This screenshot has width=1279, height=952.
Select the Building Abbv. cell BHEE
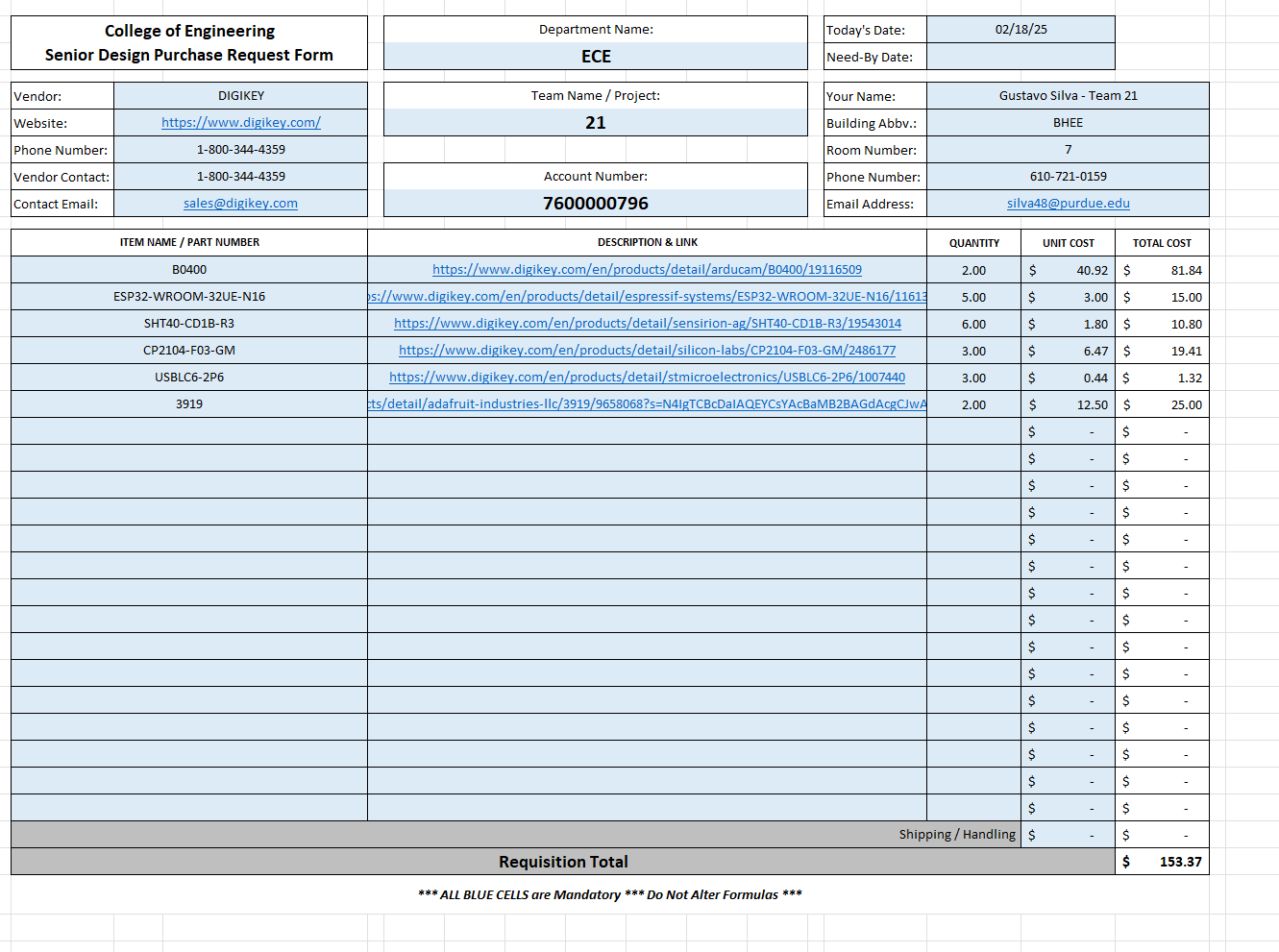1068,123
